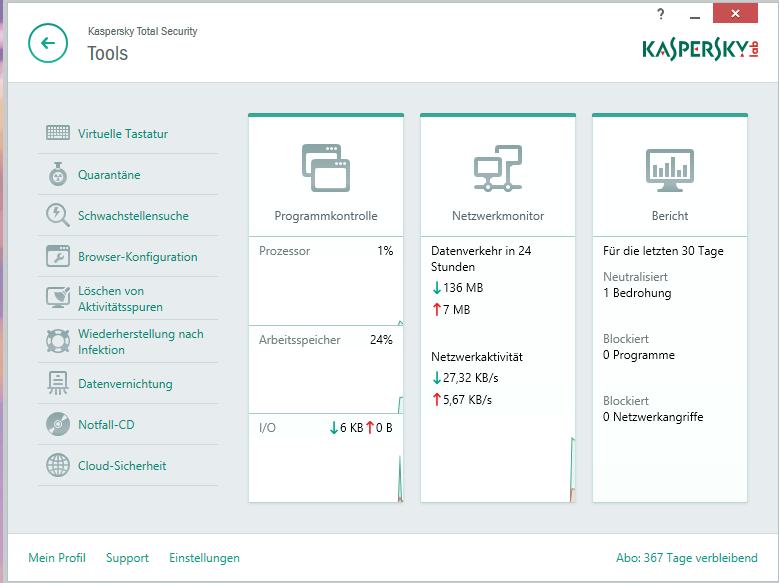Click the I/O 6 KB row

(326, 427)
